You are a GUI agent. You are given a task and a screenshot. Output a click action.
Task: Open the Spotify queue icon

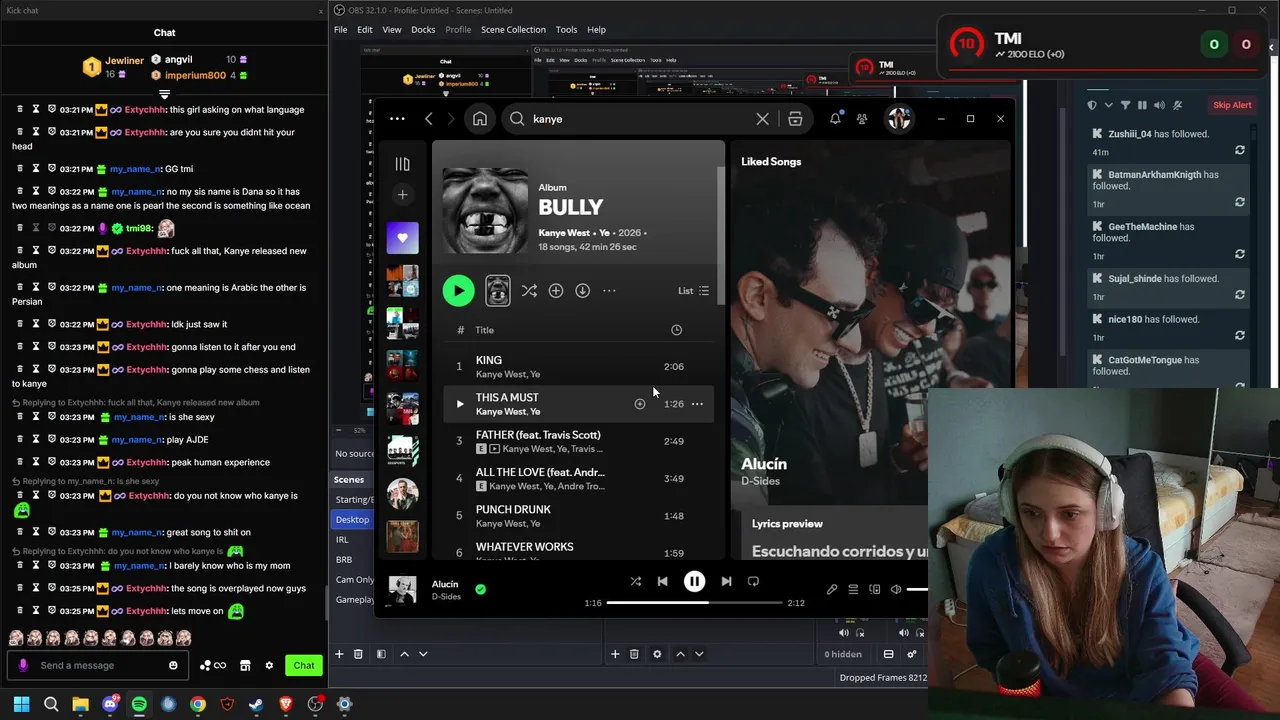[x=853, y=590]
